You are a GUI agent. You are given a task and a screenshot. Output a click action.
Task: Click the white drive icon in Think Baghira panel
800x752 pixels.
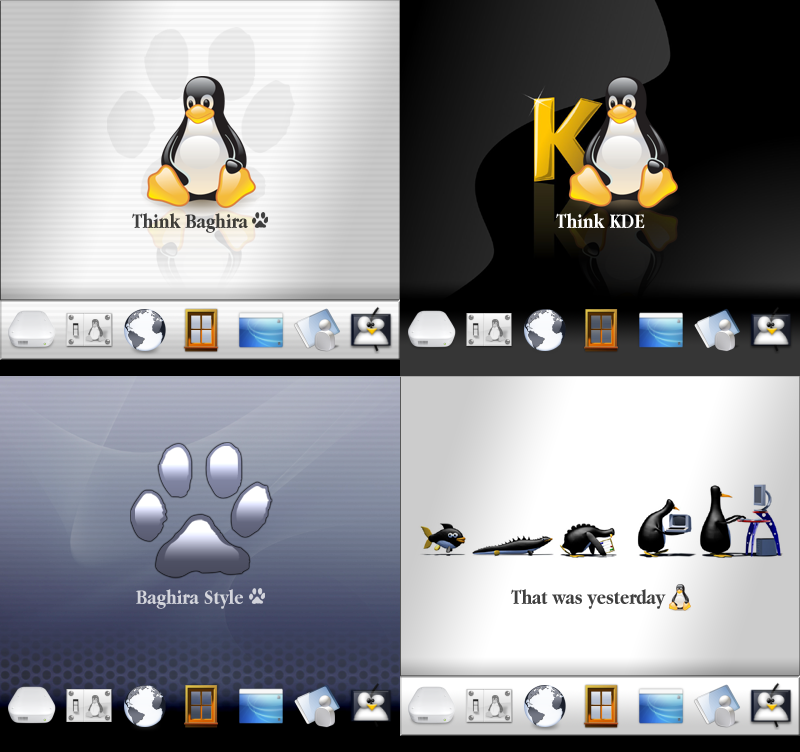32,331
